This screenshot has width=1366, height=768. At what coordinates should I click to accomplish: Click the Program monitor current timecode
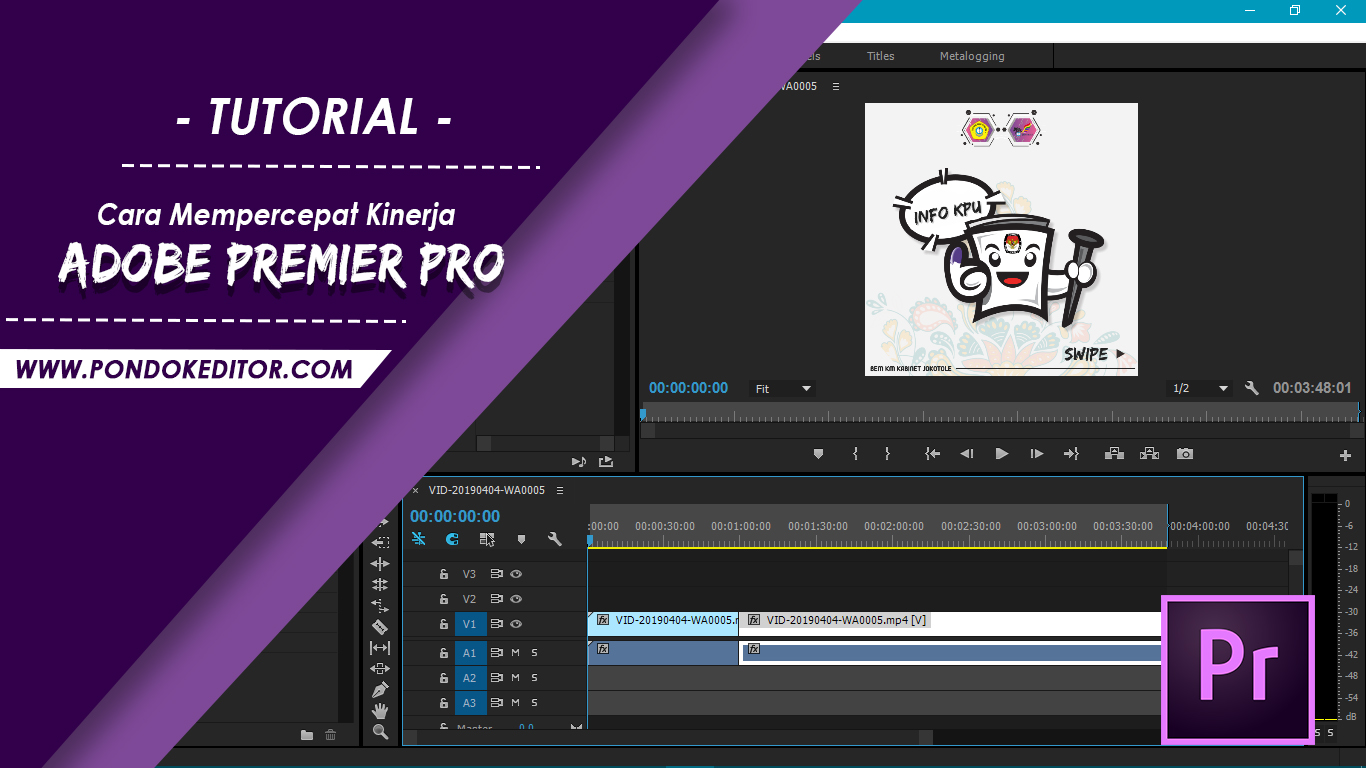pos(689,388)
